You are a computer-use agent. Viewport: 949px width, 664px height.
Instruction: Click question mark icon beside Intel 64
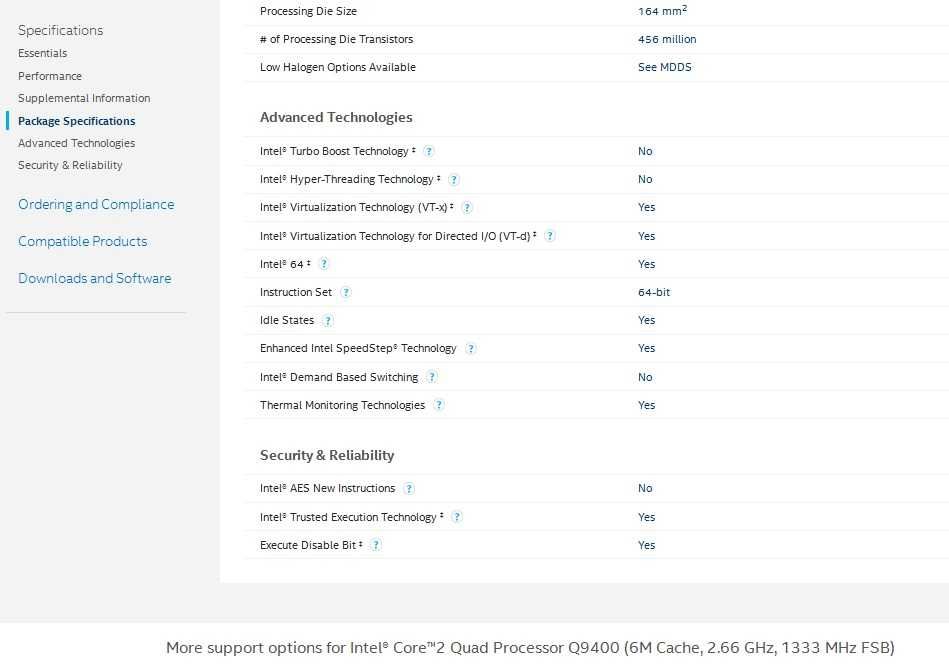click(x=323, y=264)
